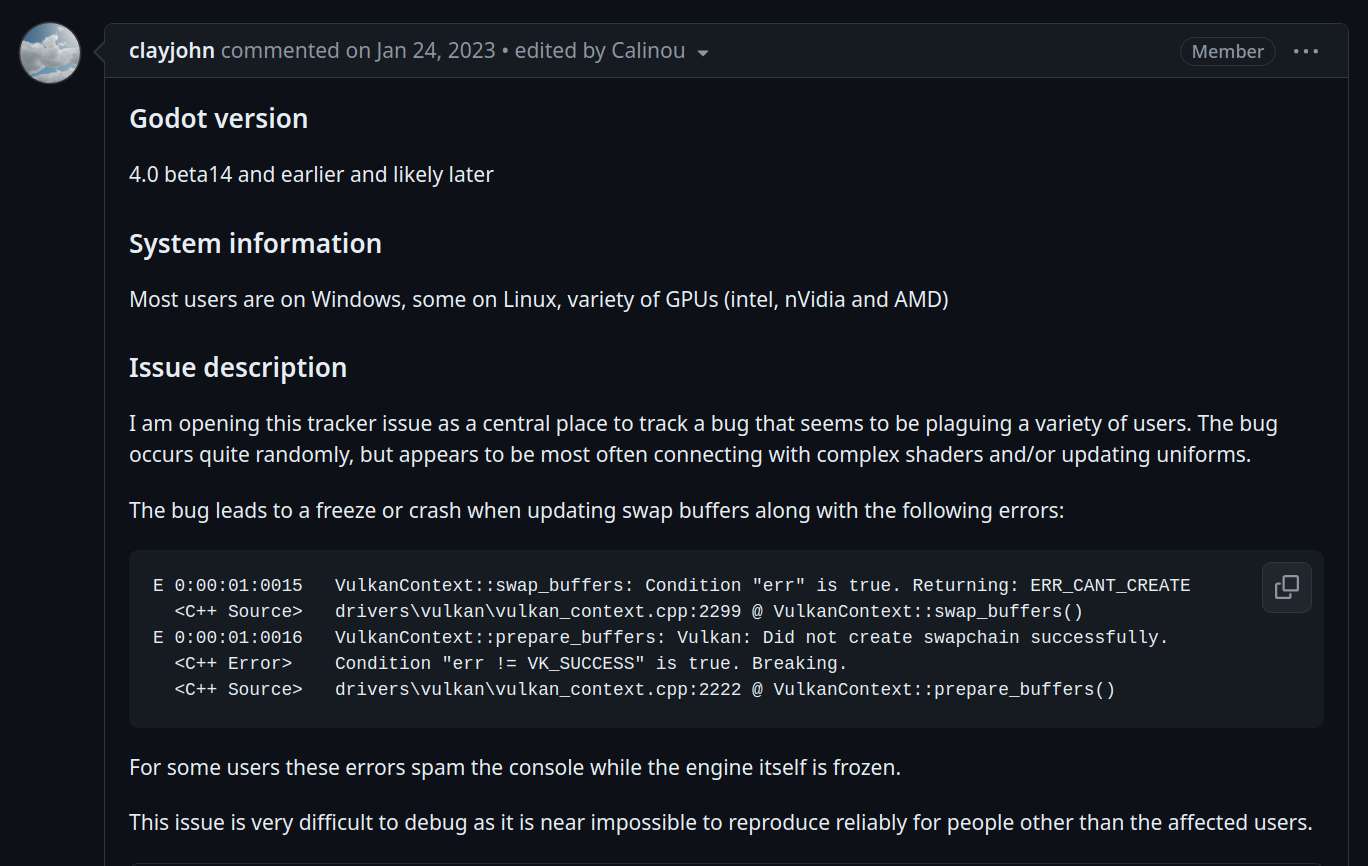Click the Godot version heading
Screen dimensions: 1368x866
pyautogui.click(x=218, y=118)
